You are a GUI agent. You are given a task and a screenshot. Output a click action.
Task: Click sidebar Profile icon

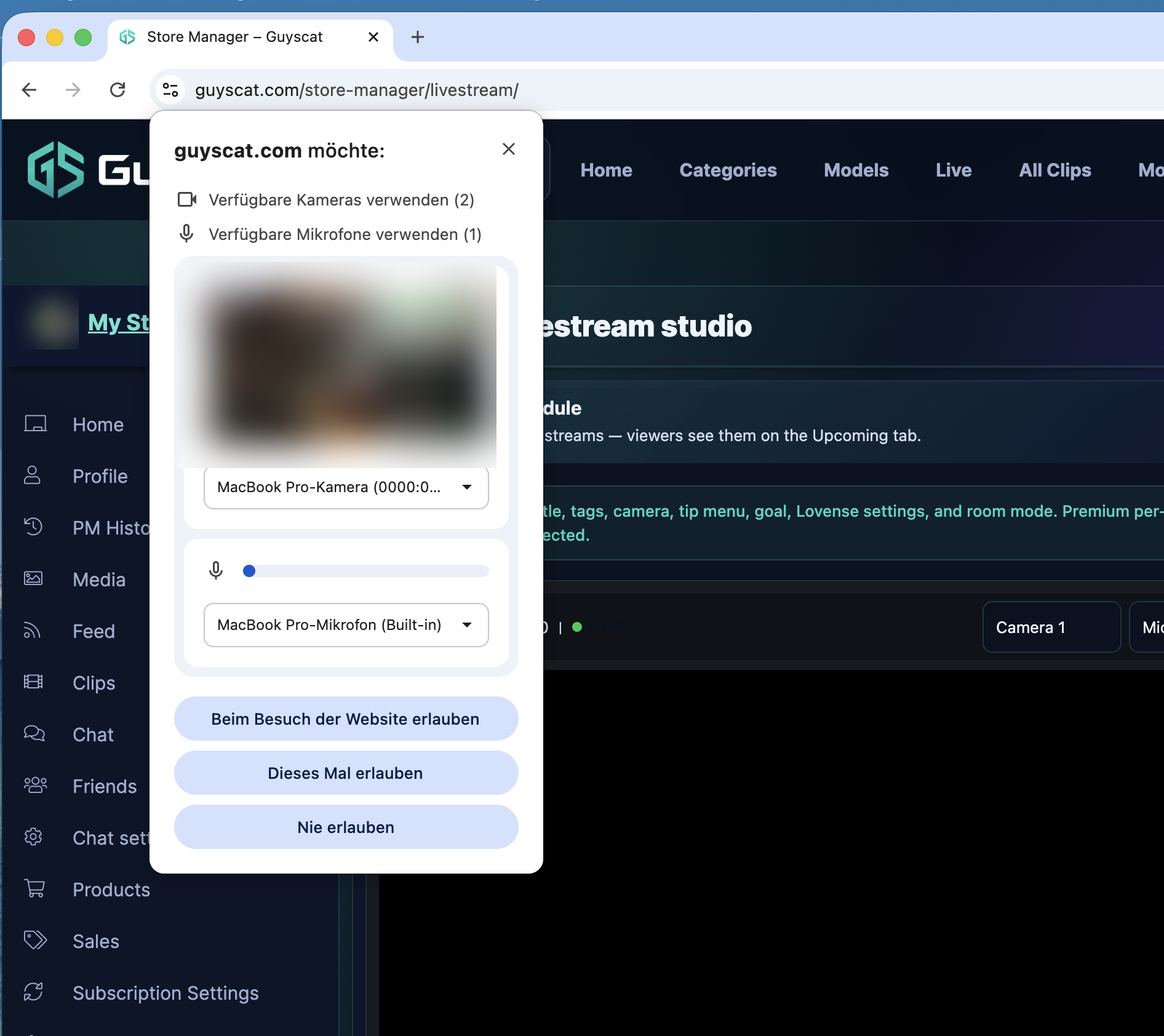pyautogui.click(x=33, y=476)
